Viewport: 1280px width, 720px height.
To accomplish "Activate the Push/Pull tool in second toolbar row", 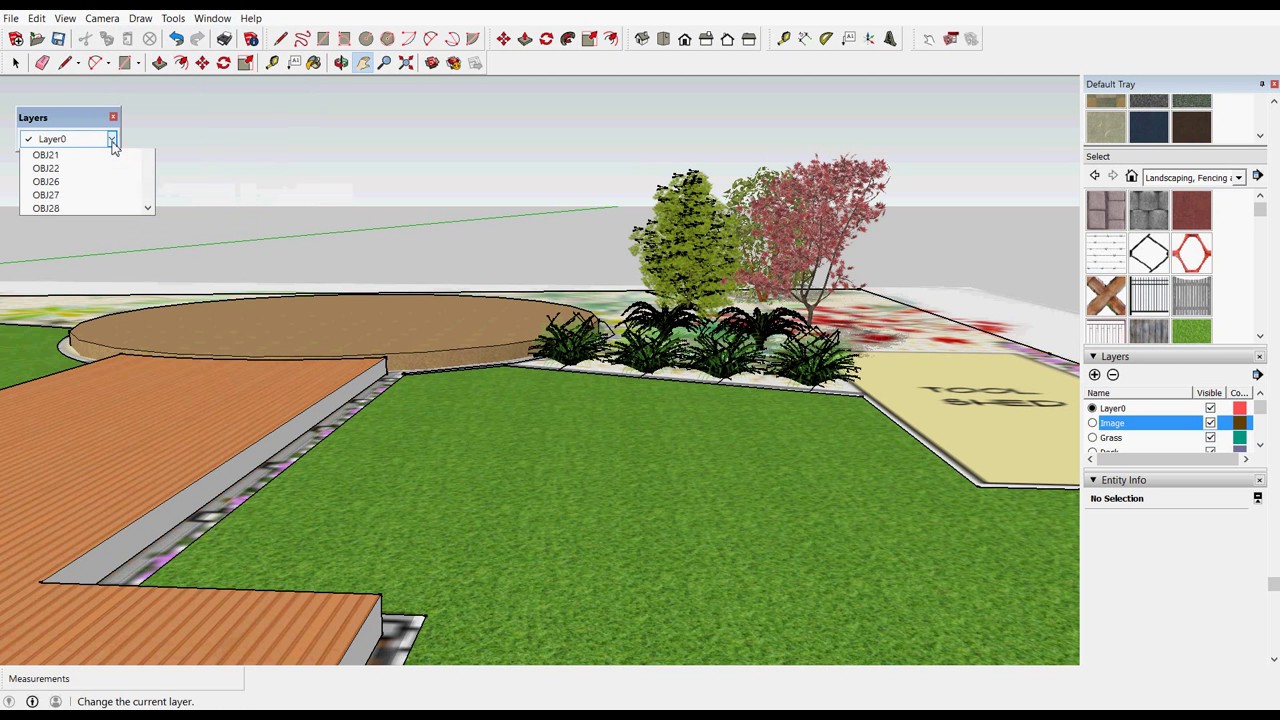I will click(159, 63).
